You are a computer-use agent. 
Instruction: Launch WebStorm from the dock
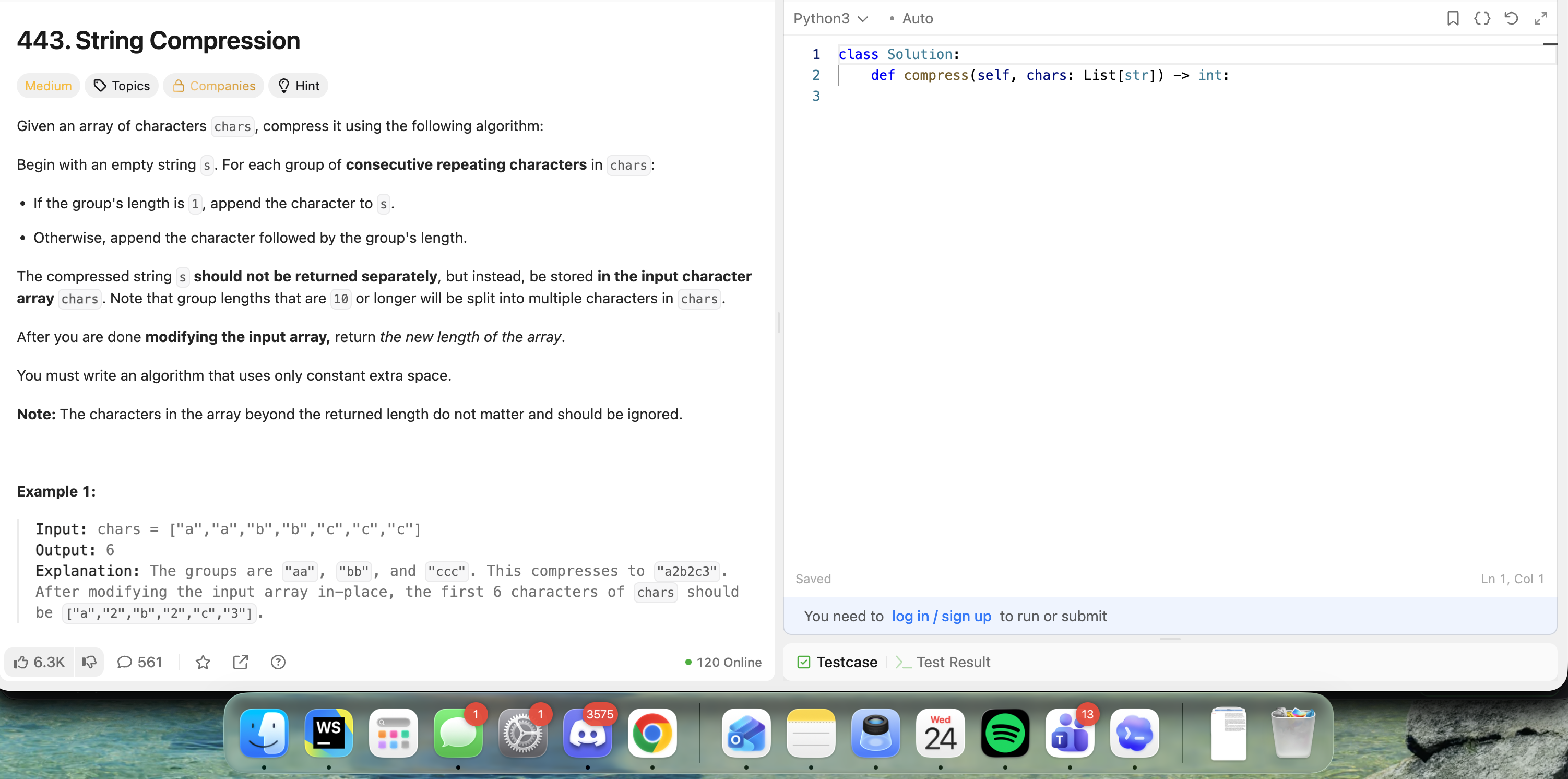click(x=328, y=733)
